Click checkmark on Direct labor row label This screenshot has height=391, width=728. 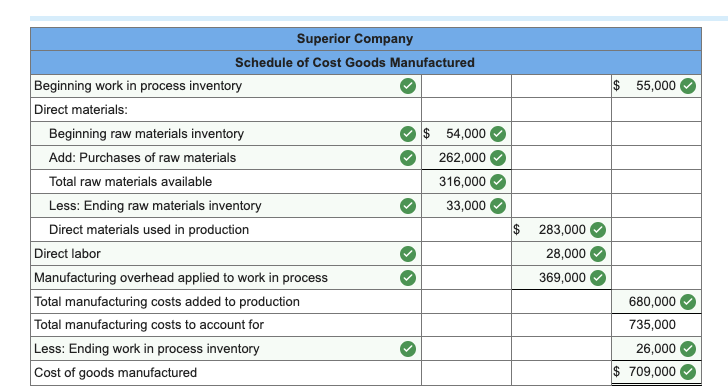click(408, 254)
